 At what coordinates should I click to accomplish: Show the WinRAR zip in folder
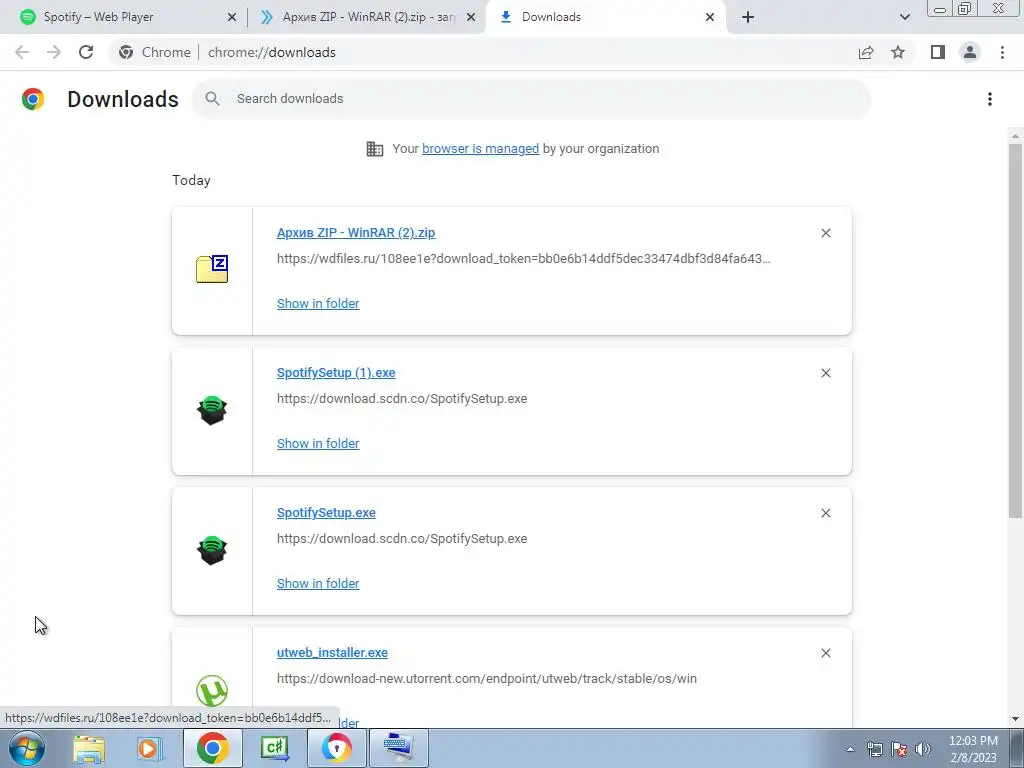tap(317, 304)
